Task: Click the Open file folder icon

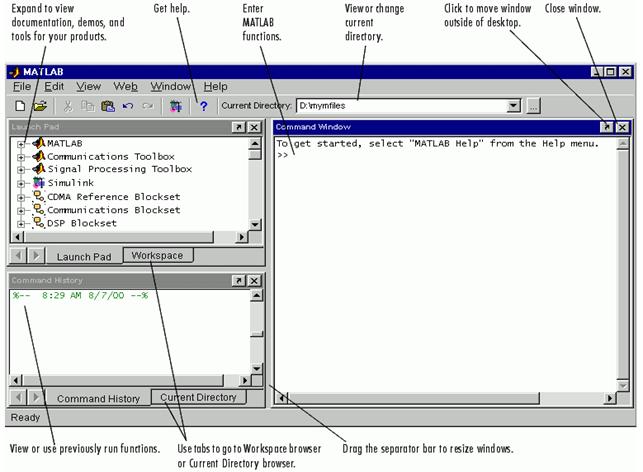Action: (x=40, y=105)
